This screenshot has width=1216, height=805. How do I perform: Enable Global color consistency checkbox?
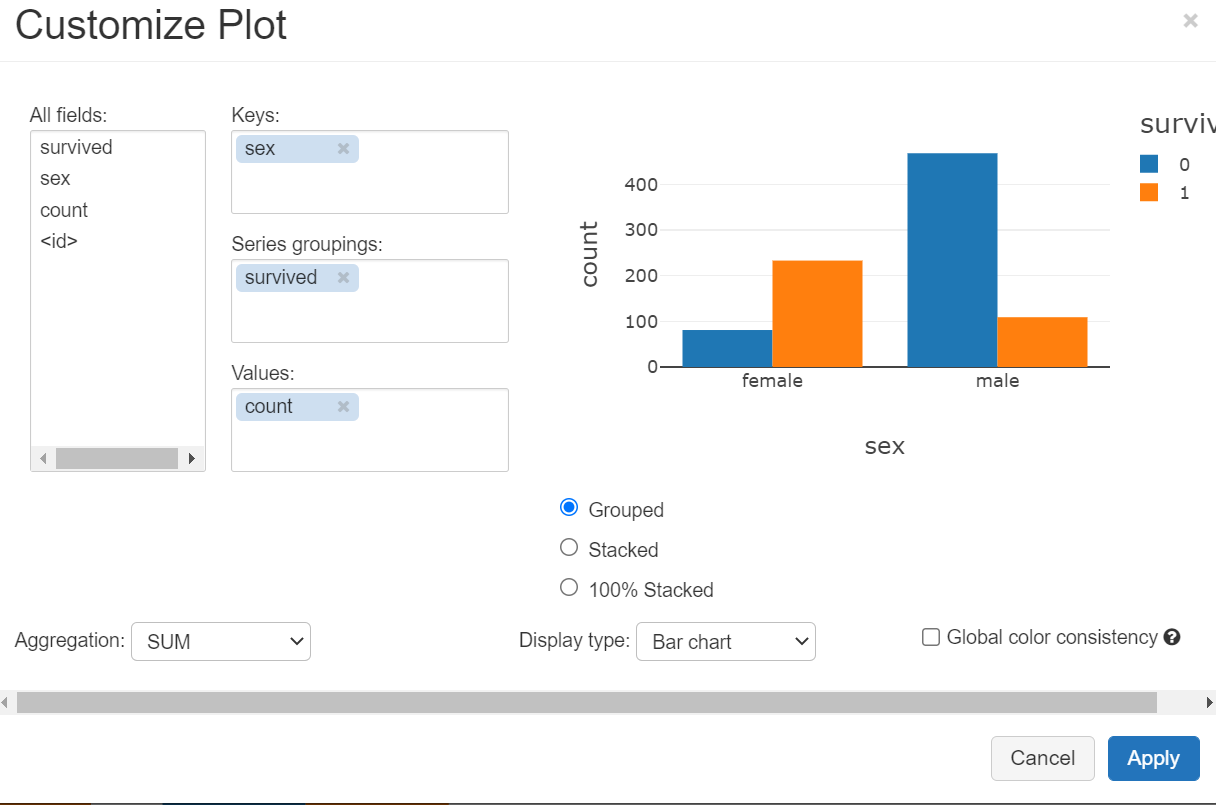click(931, 637)
